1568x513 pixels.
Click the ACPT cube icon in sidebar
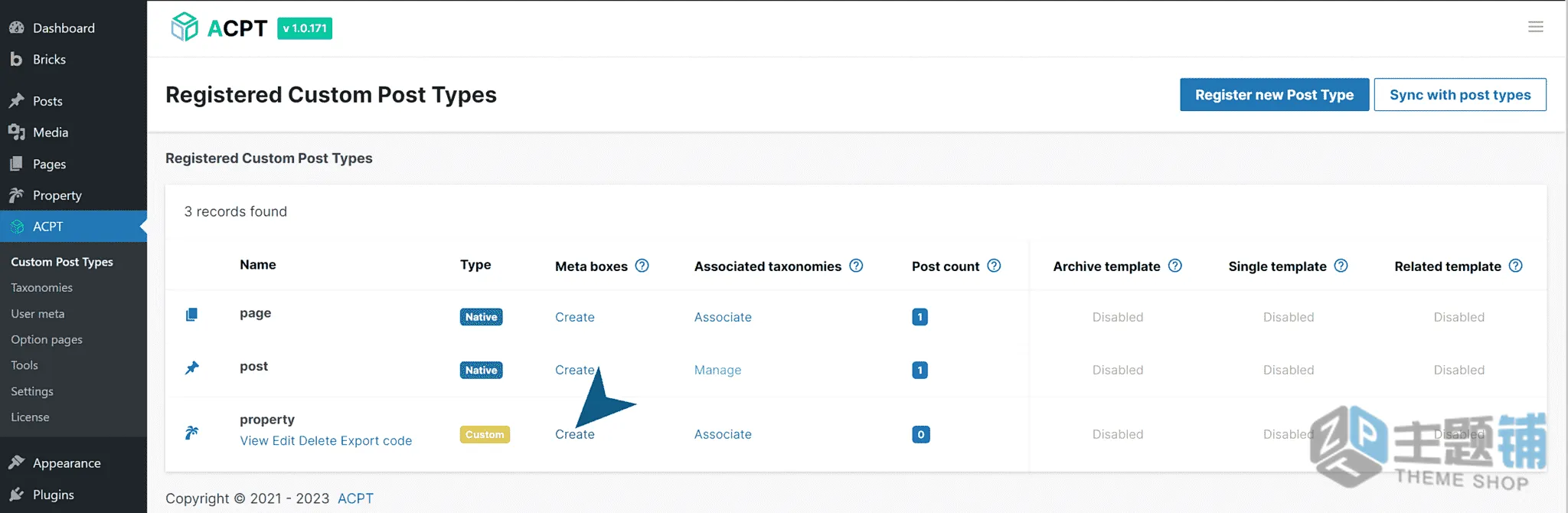tap(17, 227)
